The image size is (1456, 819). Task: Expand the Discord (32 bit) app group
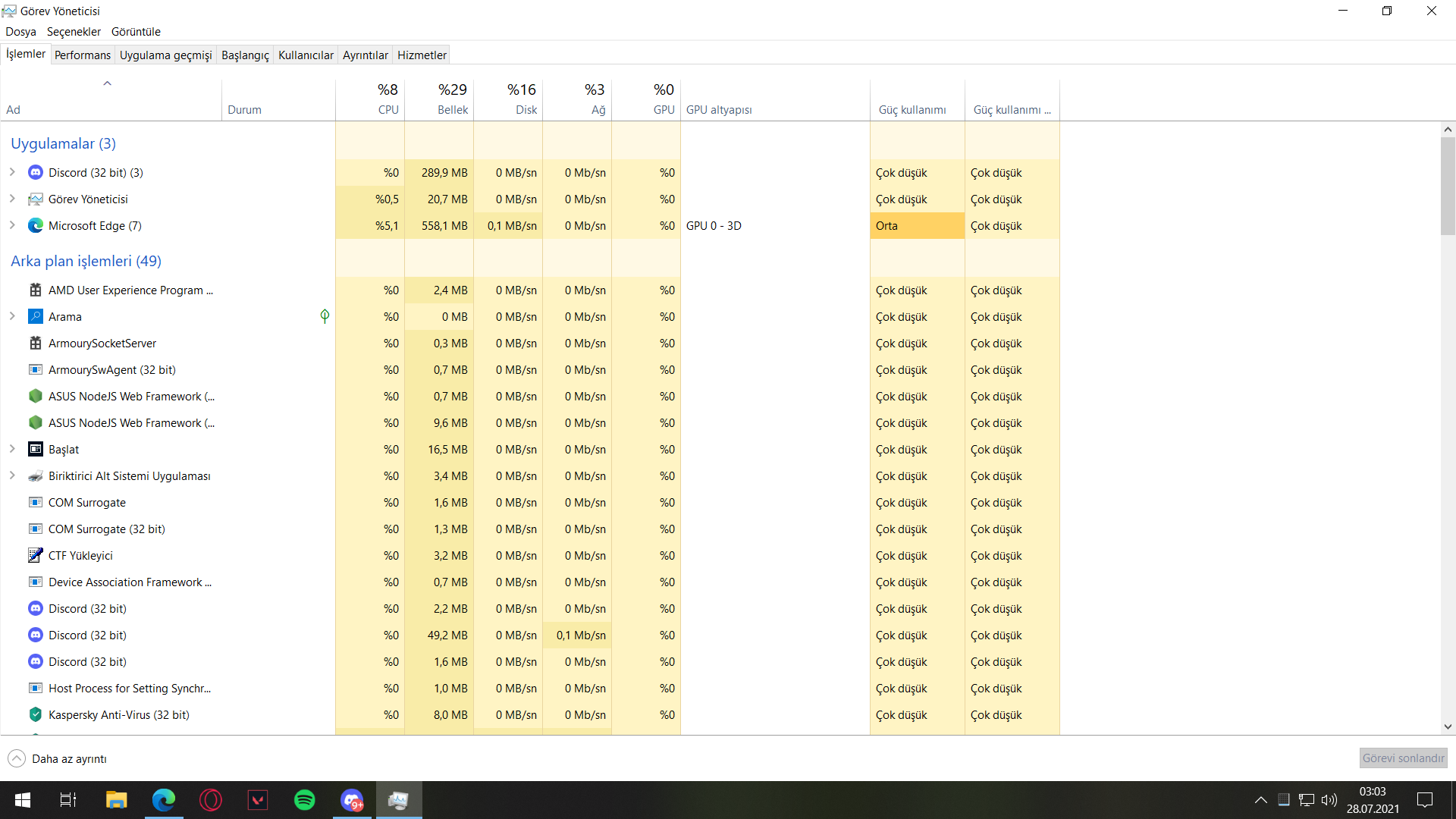click(12, 173)
